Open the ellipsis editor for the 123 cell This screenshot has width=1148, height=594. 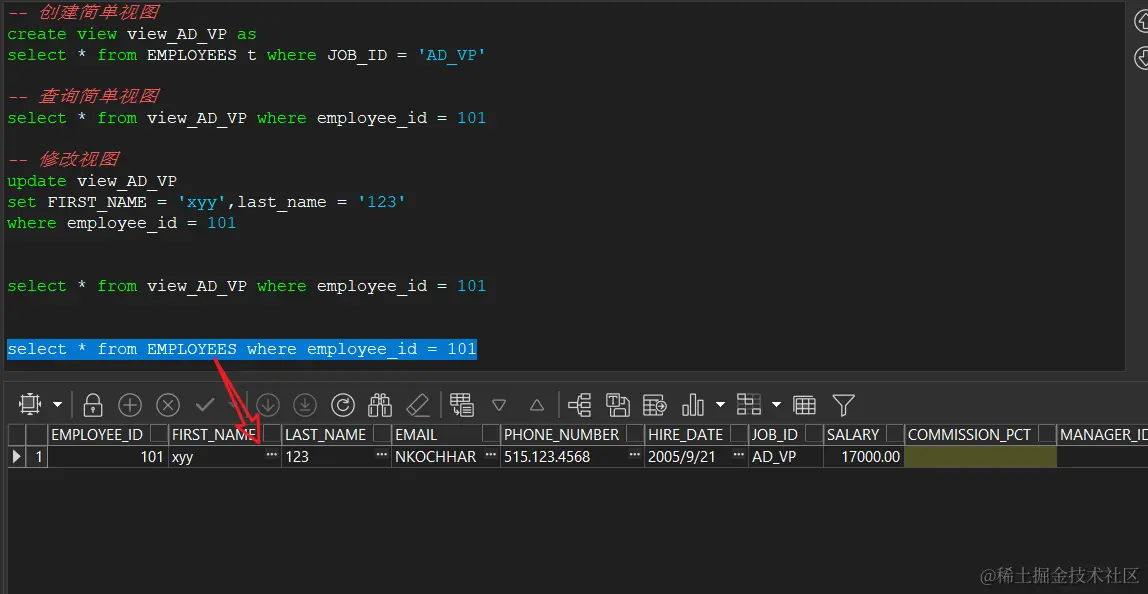point(381,456)
